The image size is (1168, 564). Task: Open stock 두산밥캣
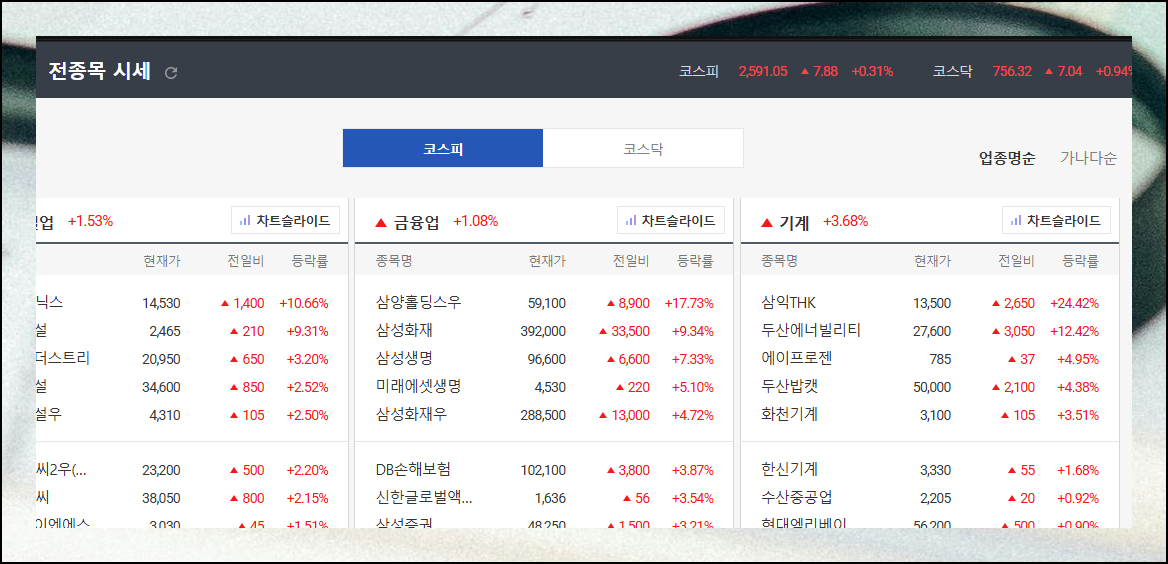790,387
